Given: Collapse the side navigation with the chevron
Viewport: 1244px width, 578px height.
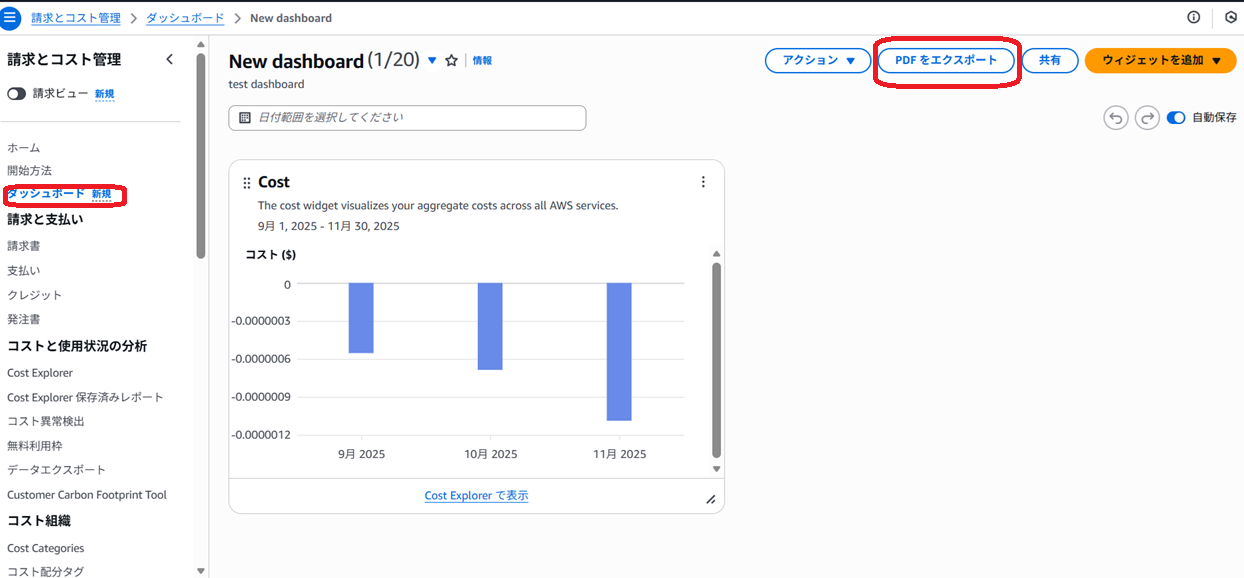Looking at the screenshot, I should coord(169,59).
